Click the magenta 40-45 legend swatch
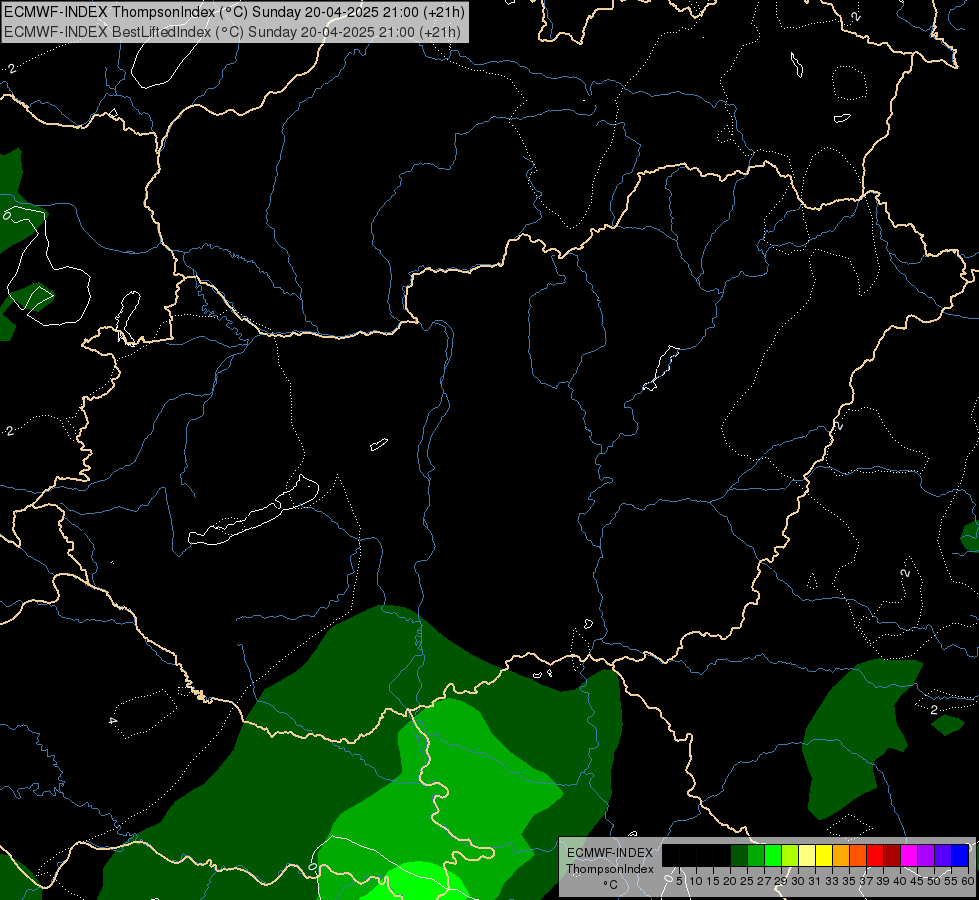Screen dimensions: 979x900 (909, 855)
